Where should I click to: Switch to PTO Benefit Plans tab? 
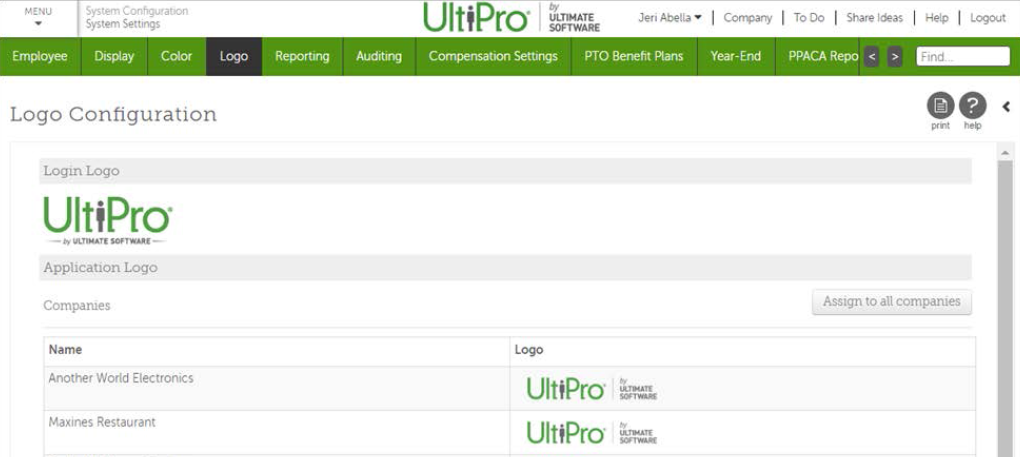click(634, 57)
